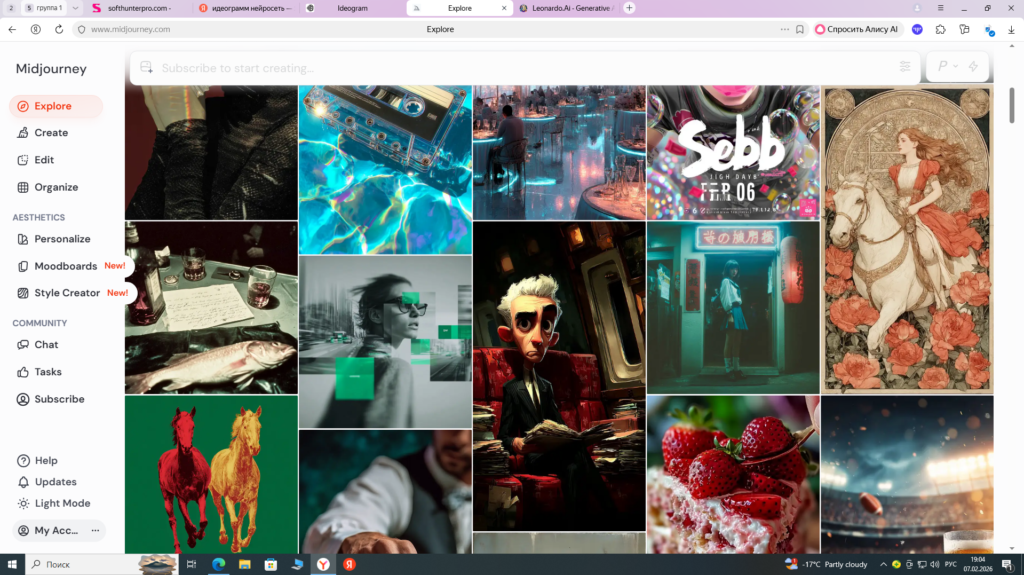The width and height of the screenshot is (1024, 575).
Task: Open Task View on taskbar
Action: [191, 565]
